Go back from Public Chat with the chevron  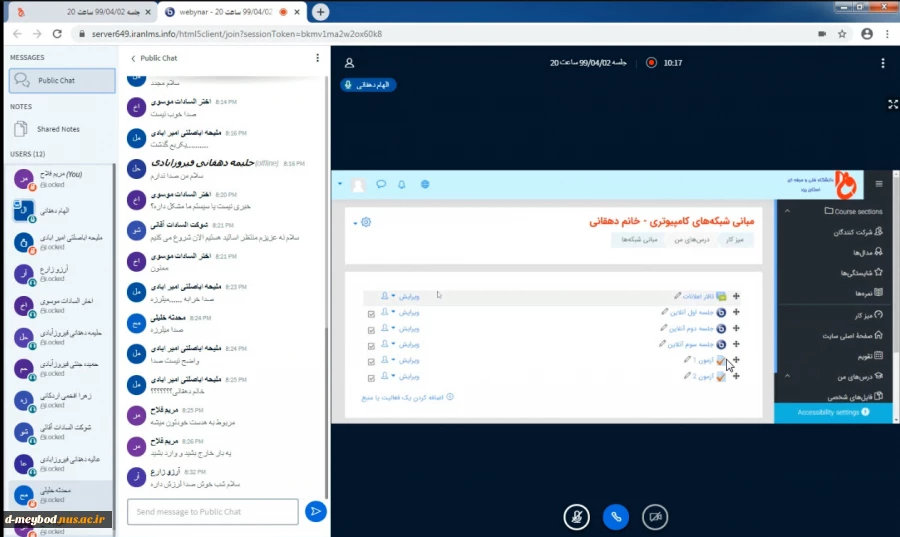(133, 58)
